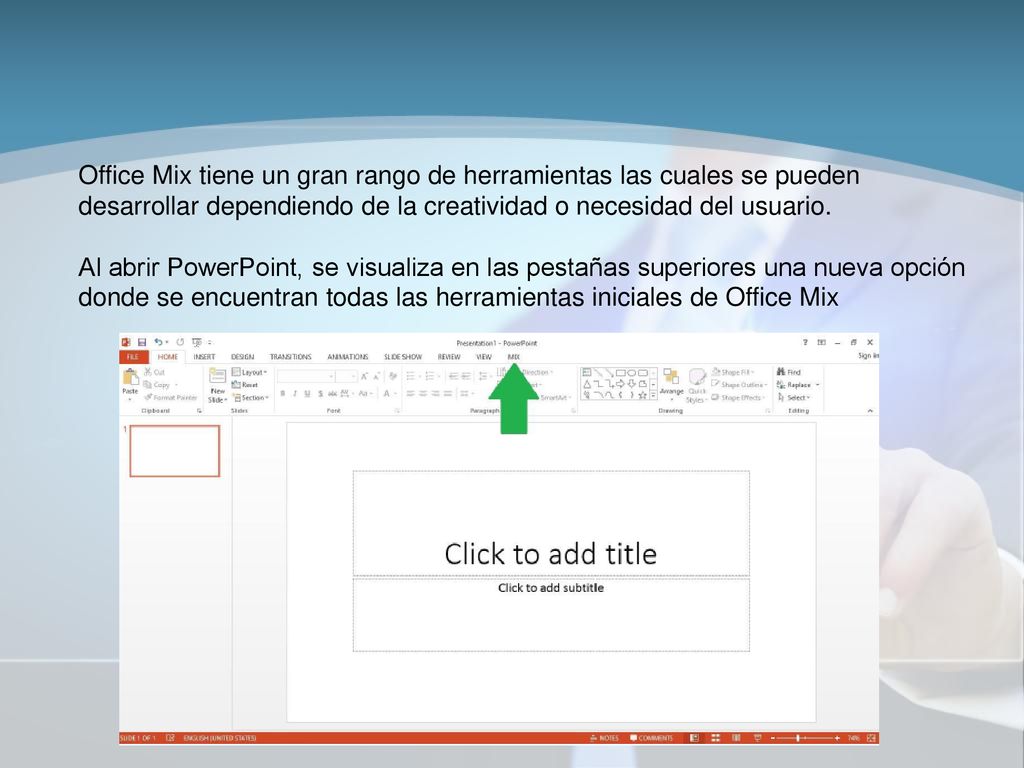Click Reset slide button
This screenshot has width=1024, height=768.
[245, 385]
